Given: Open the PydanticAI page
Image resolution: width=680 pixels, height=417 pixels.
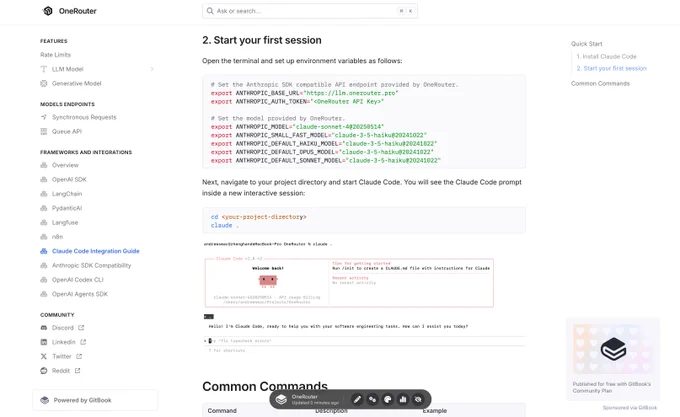Looking at the screenshot, I should 67,208.
